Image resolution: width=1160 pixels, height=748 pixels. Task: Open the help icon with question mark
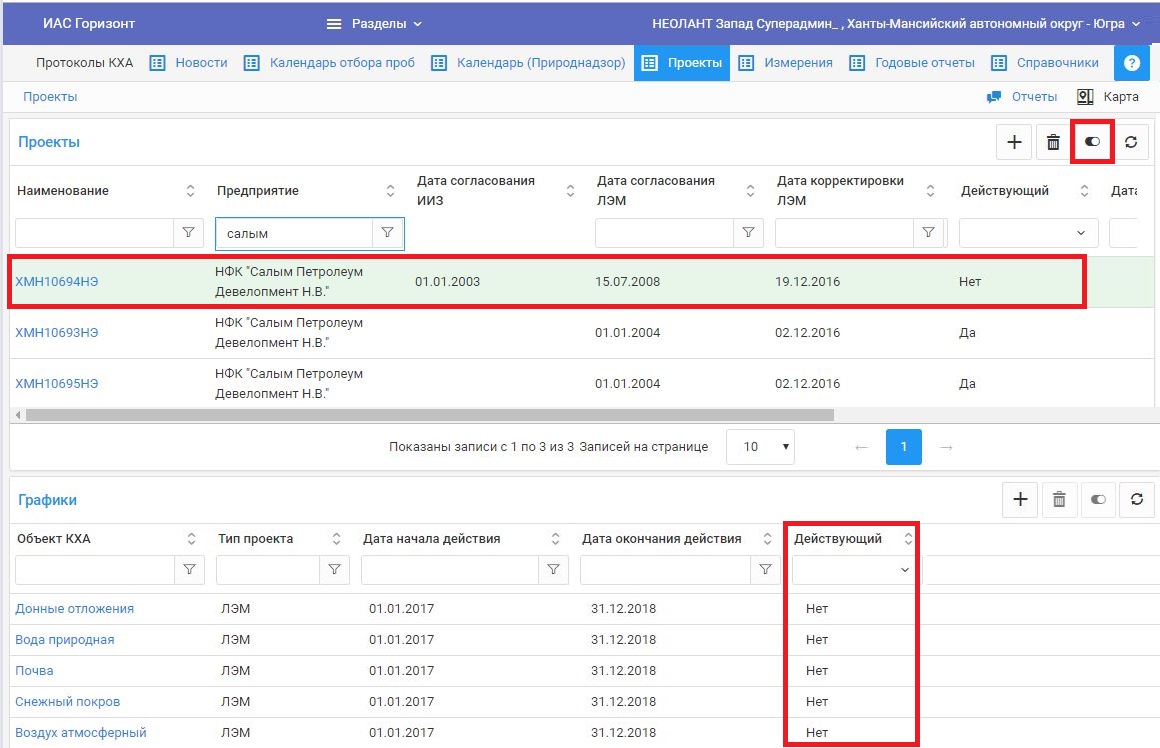(x=1131, y=62)
